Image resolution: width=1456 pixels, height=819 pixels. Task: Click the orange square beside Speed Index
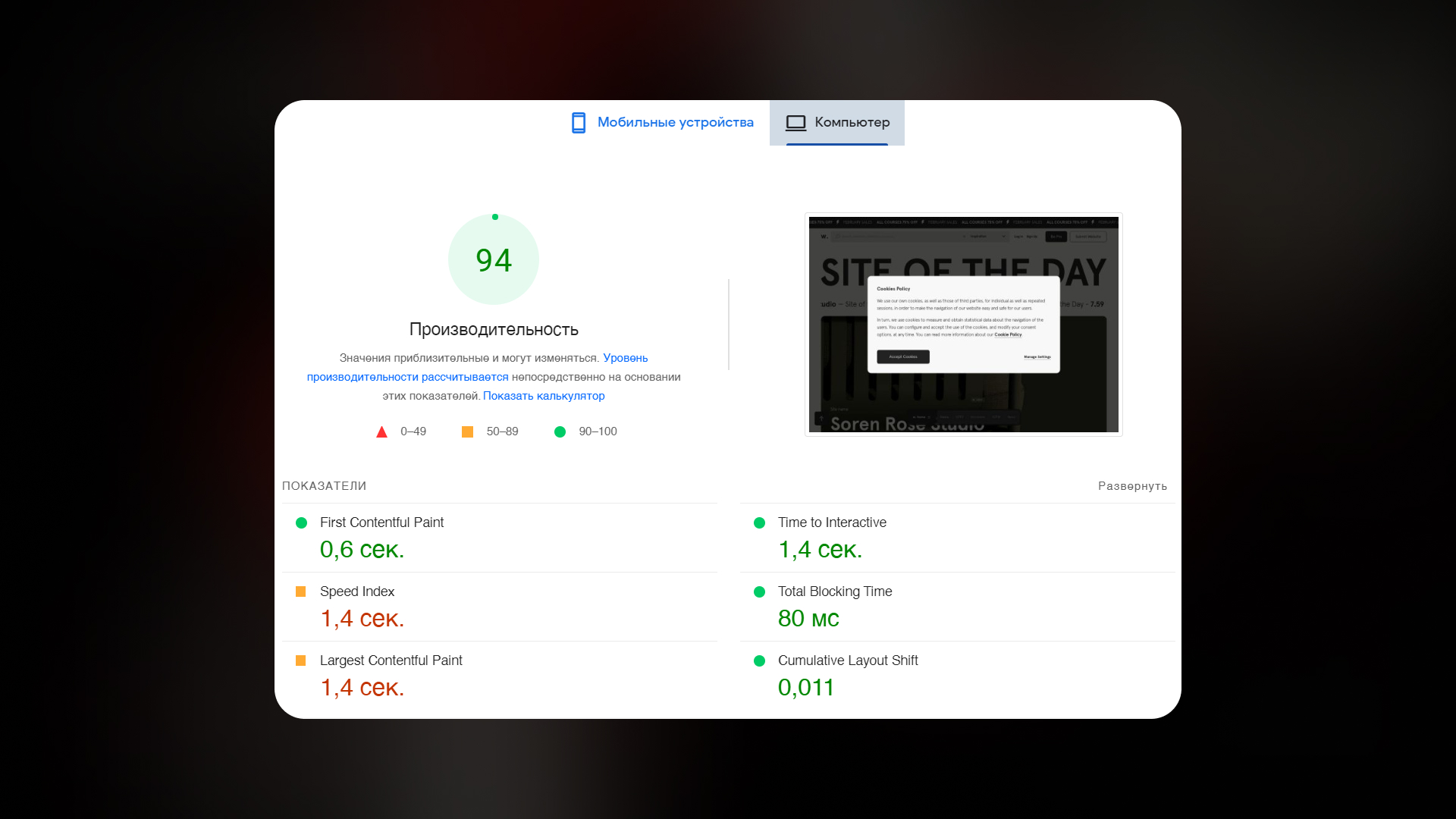click(x=300, y=591)
